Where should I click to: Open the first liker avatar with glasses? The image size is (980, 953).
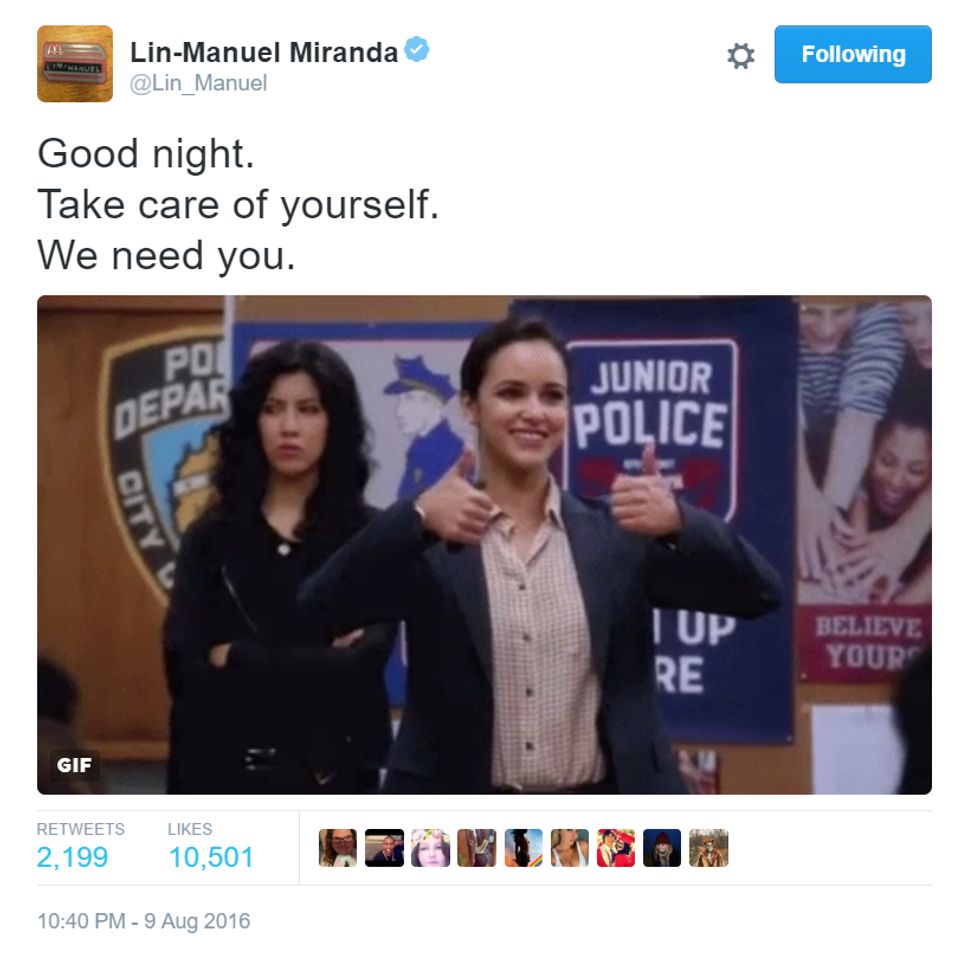click(x=338, y=848)
